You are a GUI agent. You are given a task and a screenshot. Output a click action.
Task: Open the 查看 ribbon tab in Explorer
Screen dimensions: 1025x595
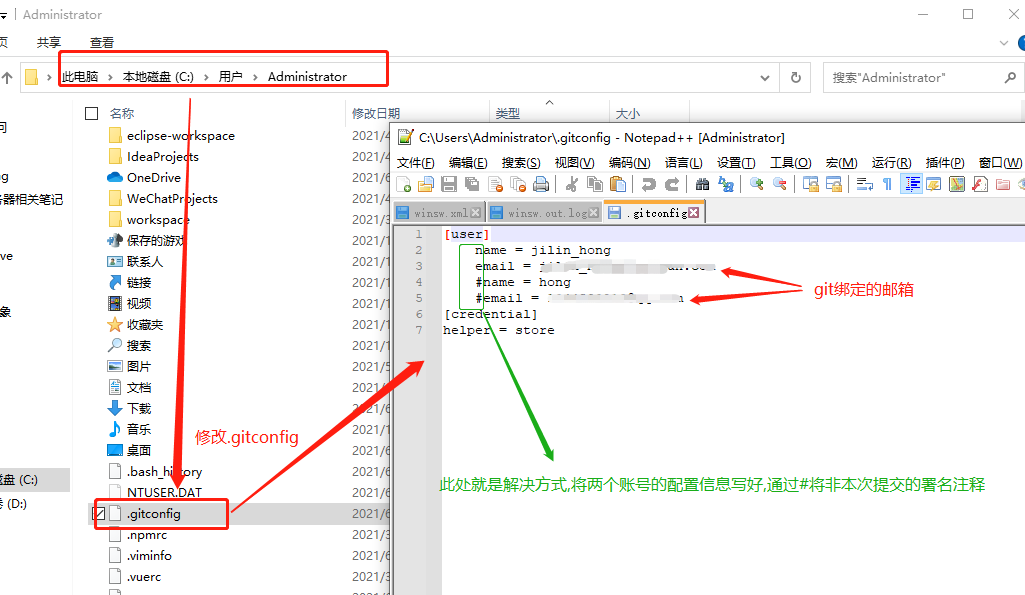click(x=102, y=43)
